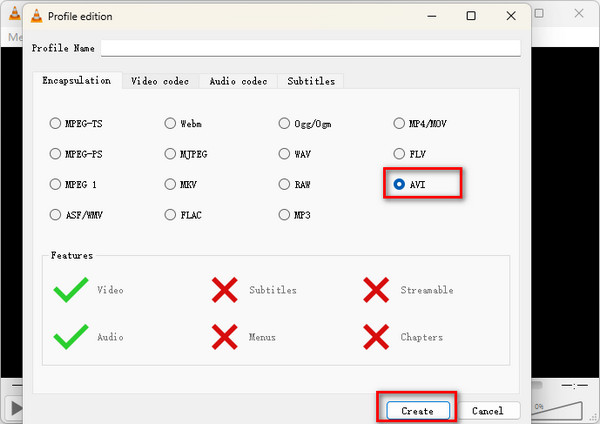This screenshot has width=600, height=424.
Task: Go to the Subtitles tab
Action: 310,81
